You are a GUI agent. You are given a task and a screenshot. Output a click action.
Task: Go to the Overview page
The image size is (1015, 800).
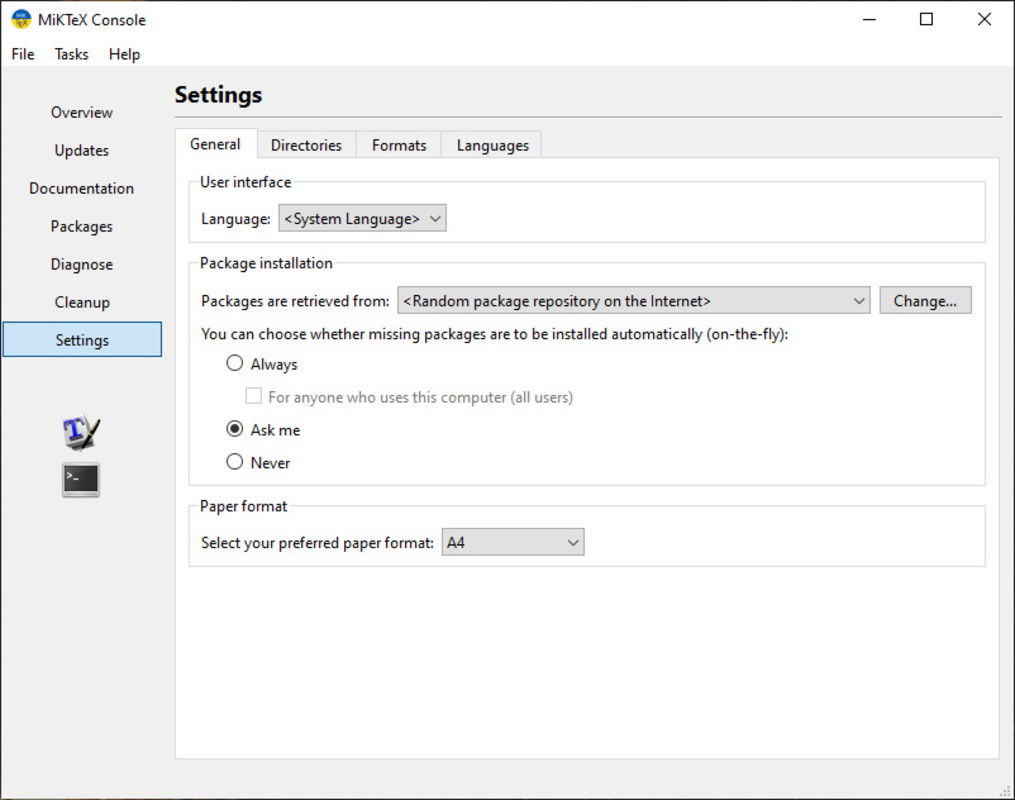[82, 113]
